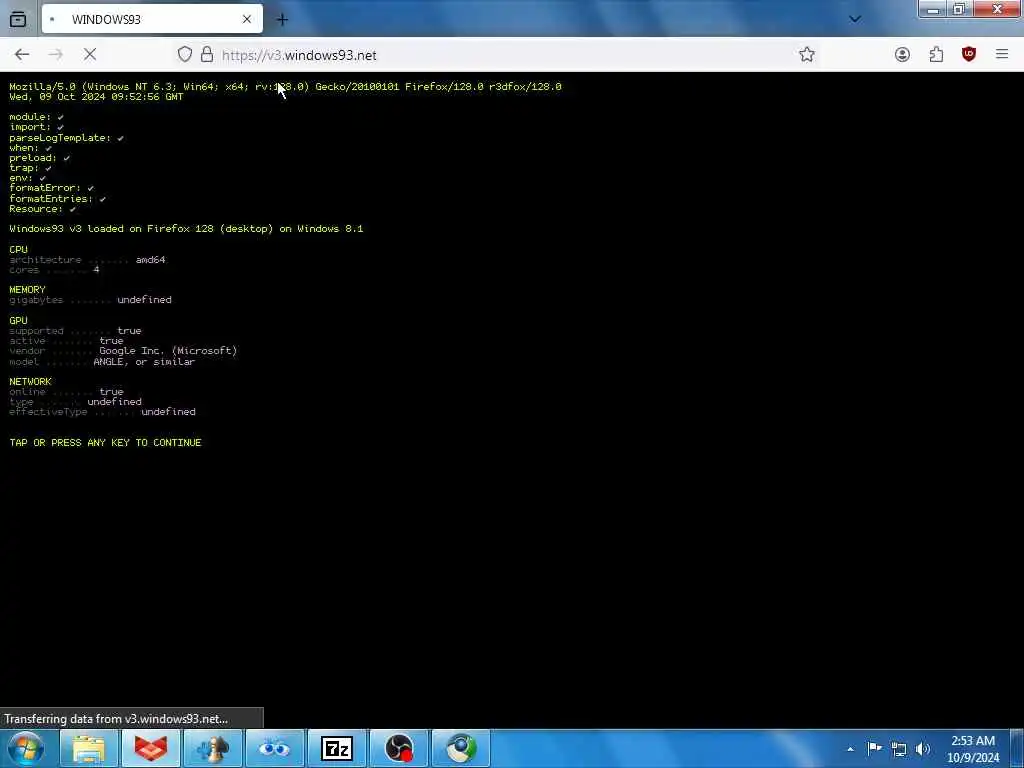Open the Firefox View icon beside the tabs
This screenshot has width=1024, height=768.
pyautogui.click(x=18, y=19)
